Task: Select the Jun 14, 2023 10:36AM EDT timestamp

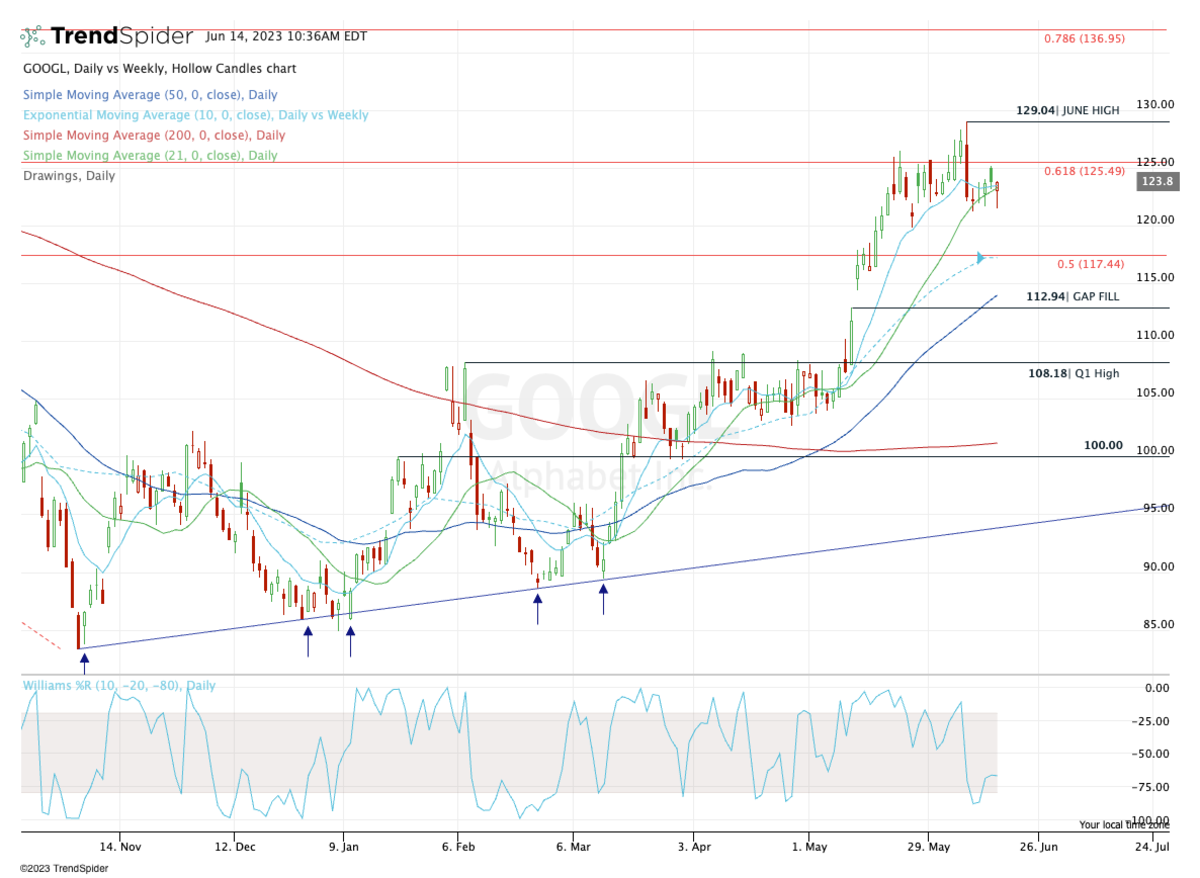Action: [286, 37]
